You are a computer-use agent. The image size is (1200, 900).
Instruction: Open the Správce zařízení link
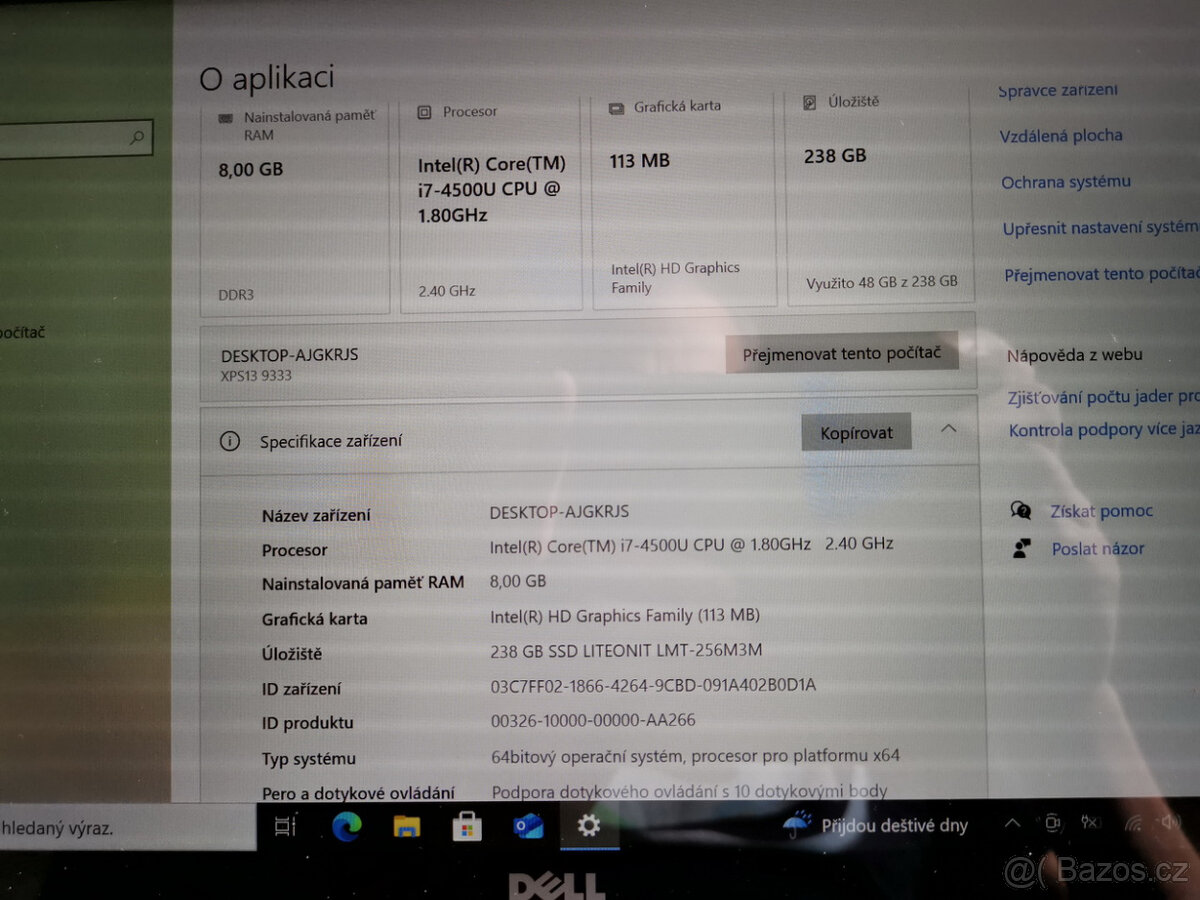point(1058,90)
